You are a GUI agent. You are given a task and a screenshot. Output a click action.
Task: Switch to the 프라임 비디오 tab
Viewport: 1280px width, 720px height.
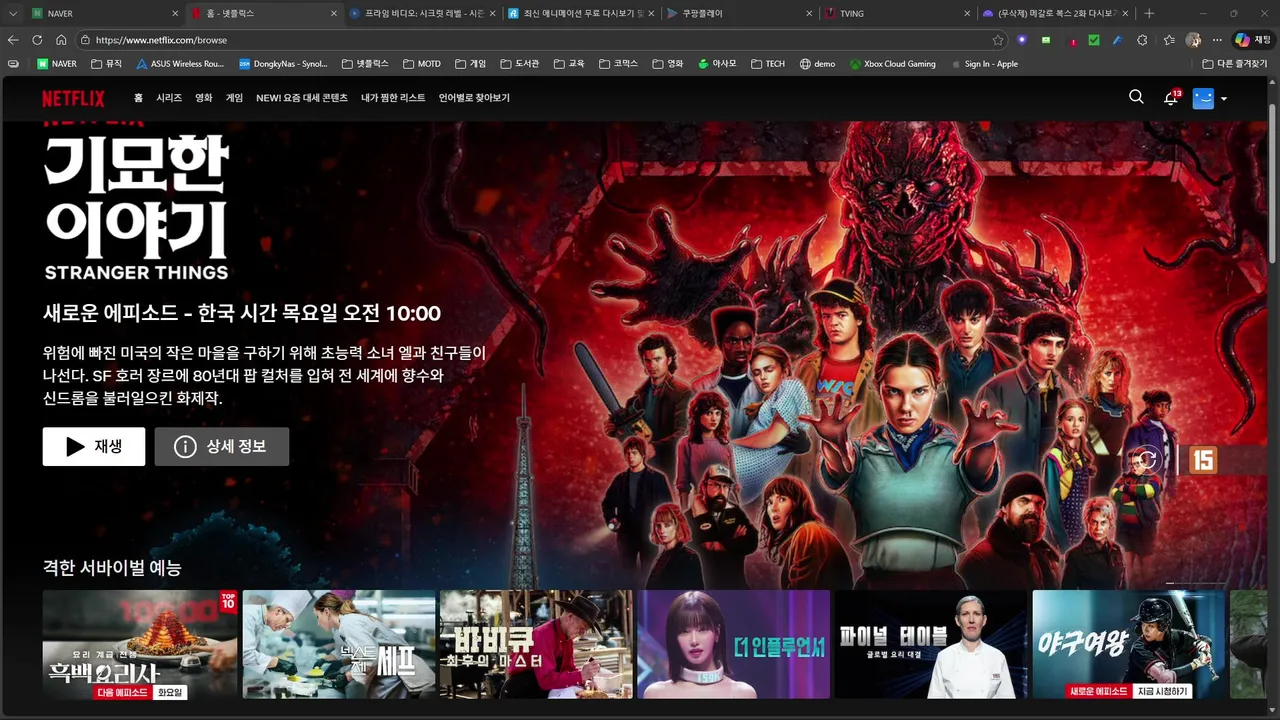(423, 13)
